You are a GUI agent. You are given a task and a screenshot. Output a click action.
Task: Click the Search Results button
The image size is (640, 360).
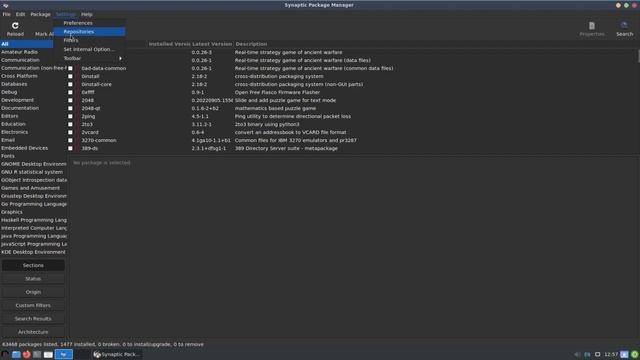tap(33, 319)
